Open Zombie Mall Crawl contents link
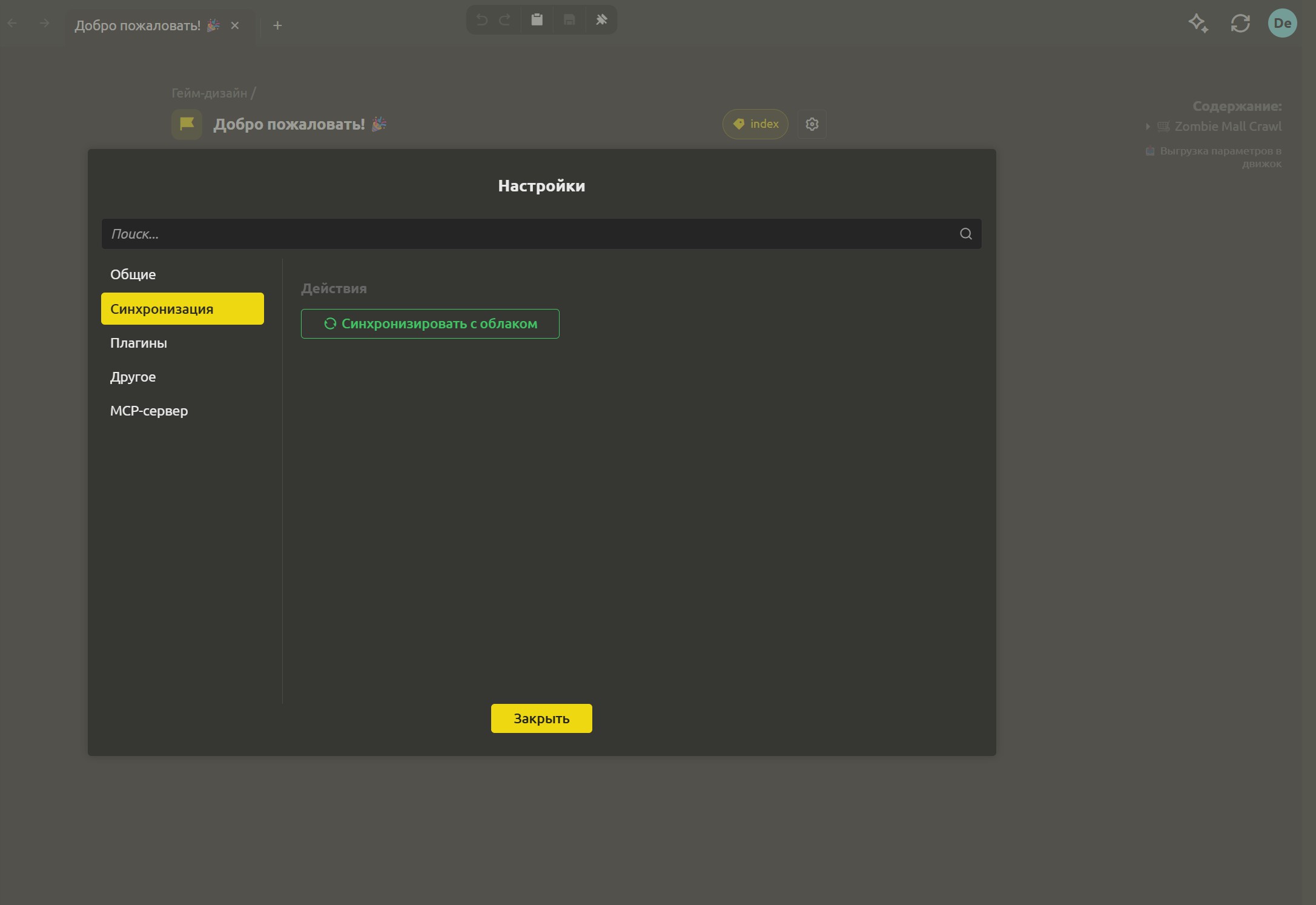The image size is (1316, 905). 1228,127
